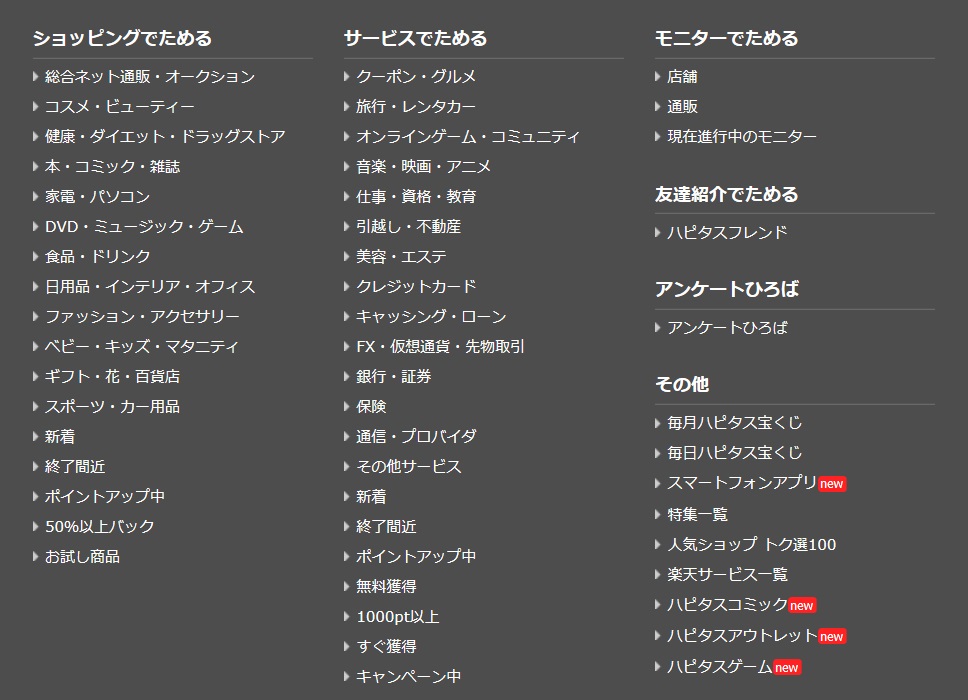Open ハピタスフレンド link
Screen dimensions: 968x700
coord(727,233)
